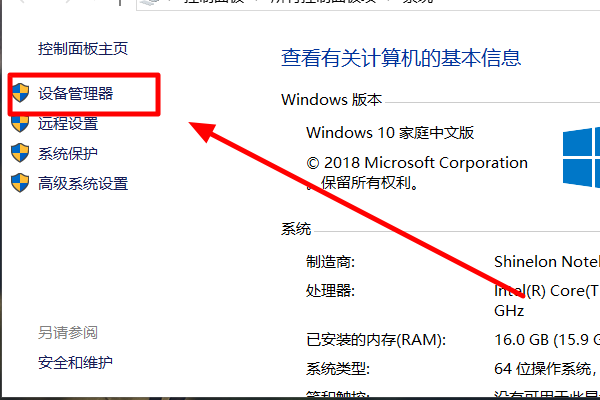Screen dimensions: 600x400
Task: Click the shield icon beside 系统保护
Action: [20, 153]
